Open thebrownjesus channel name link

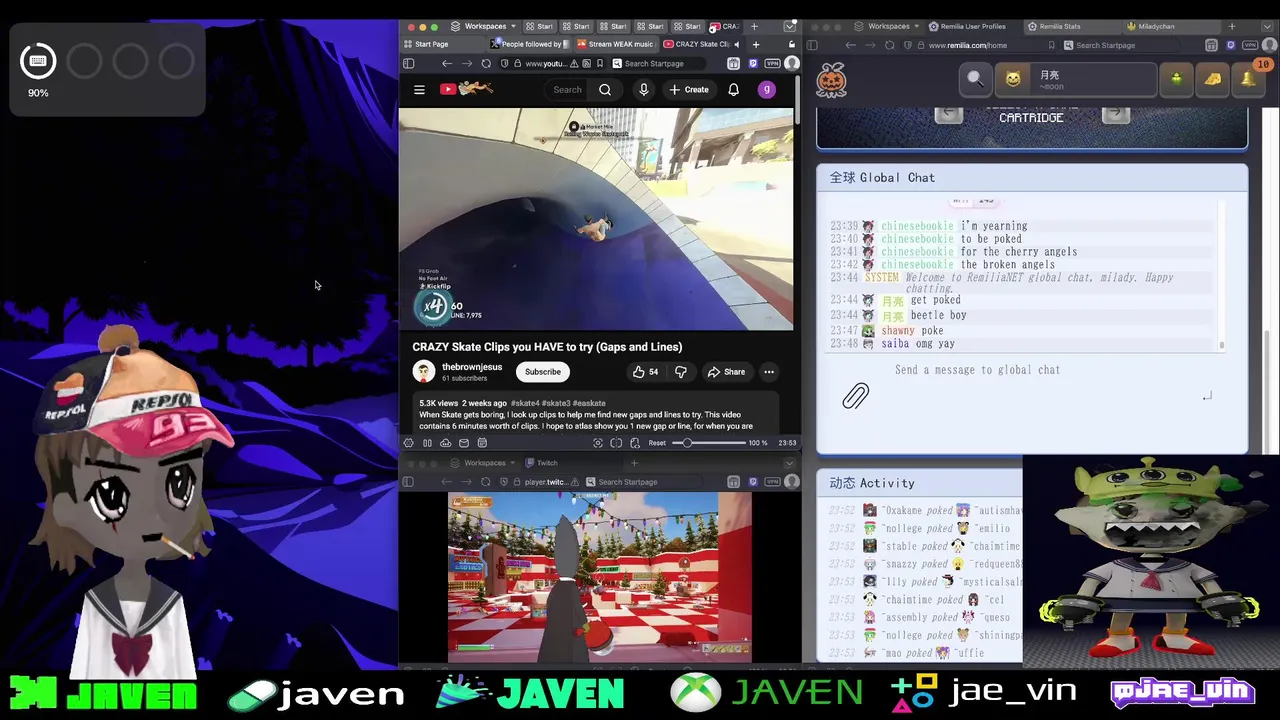coord(472,367)
